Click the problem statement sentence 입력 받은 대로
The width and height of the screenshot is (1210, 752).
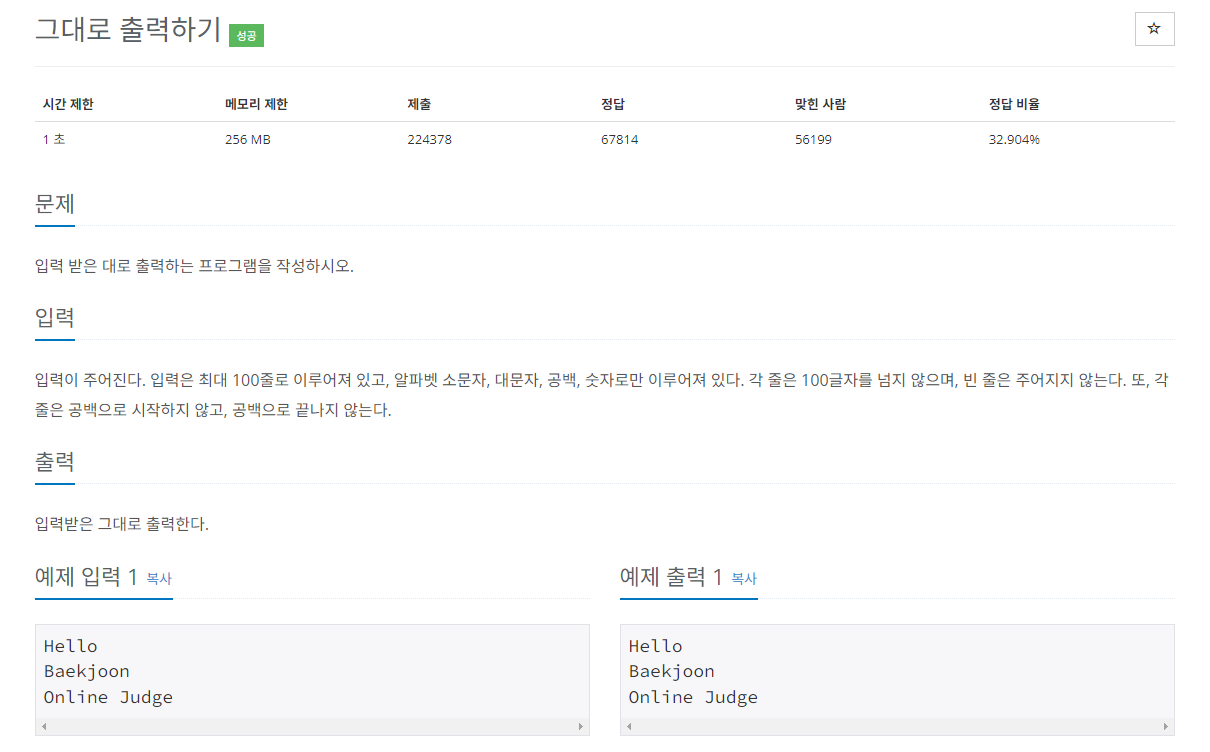click(x=195, y=266)
